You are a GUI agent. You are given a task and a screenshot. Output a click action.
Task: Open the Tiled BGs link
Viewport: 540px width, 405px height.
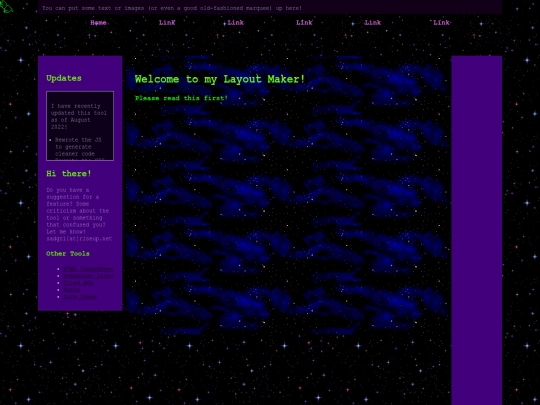(79, 283)
